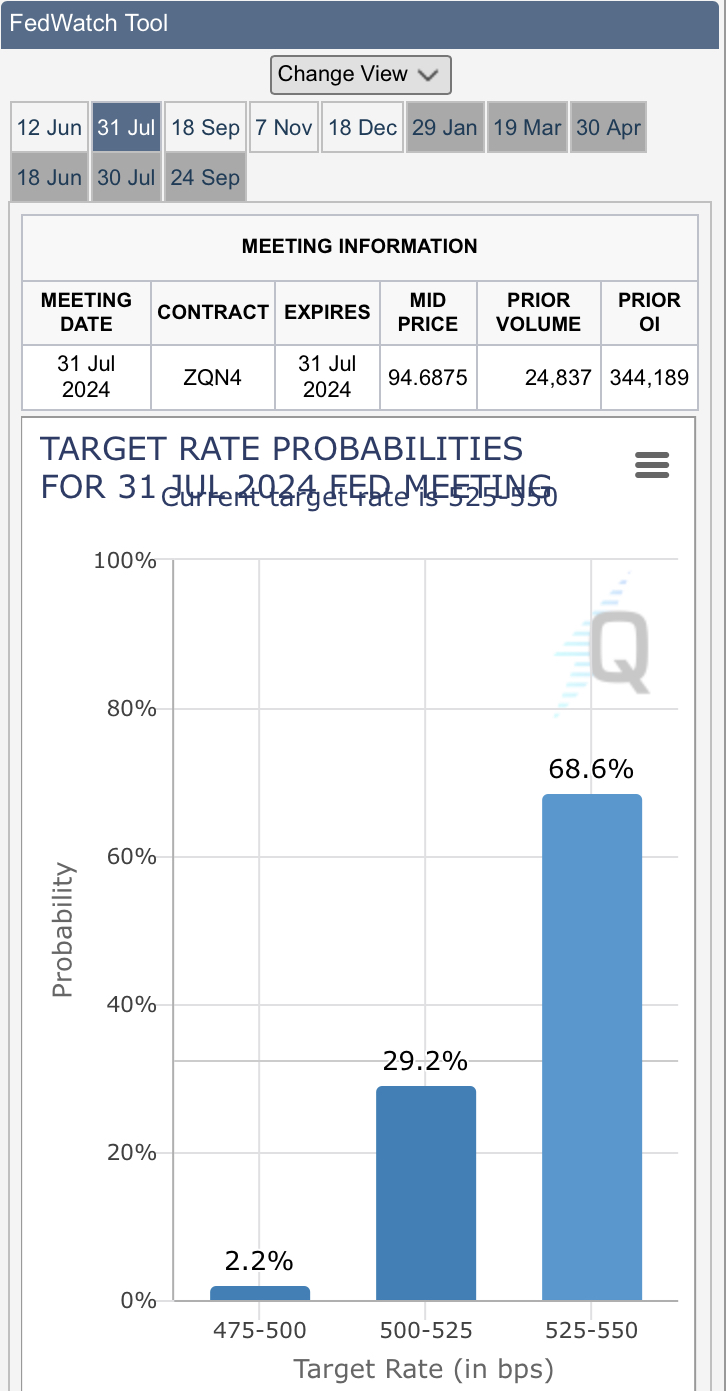Select the 24 Sep meeting tab
Screen dimensions: 728x1391
[x=205, y=177]
